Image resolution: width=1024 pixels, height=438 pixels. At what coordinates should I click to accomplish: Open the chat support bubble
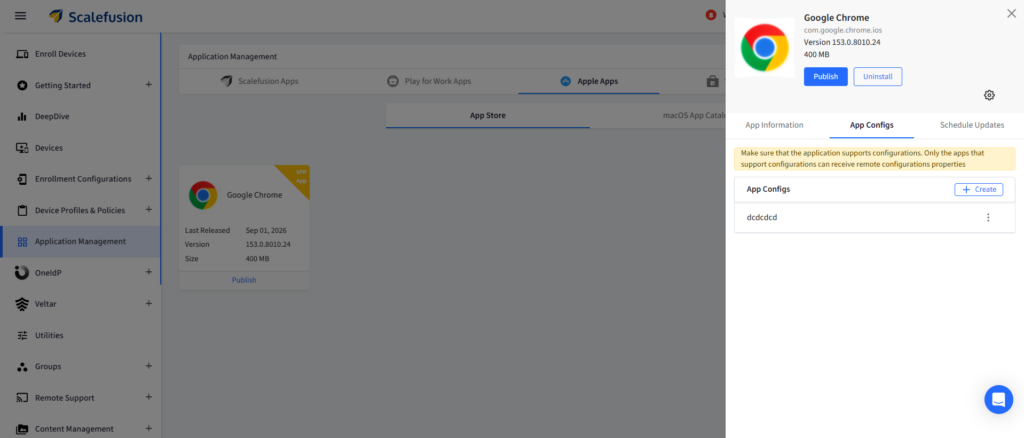(999, 399)
